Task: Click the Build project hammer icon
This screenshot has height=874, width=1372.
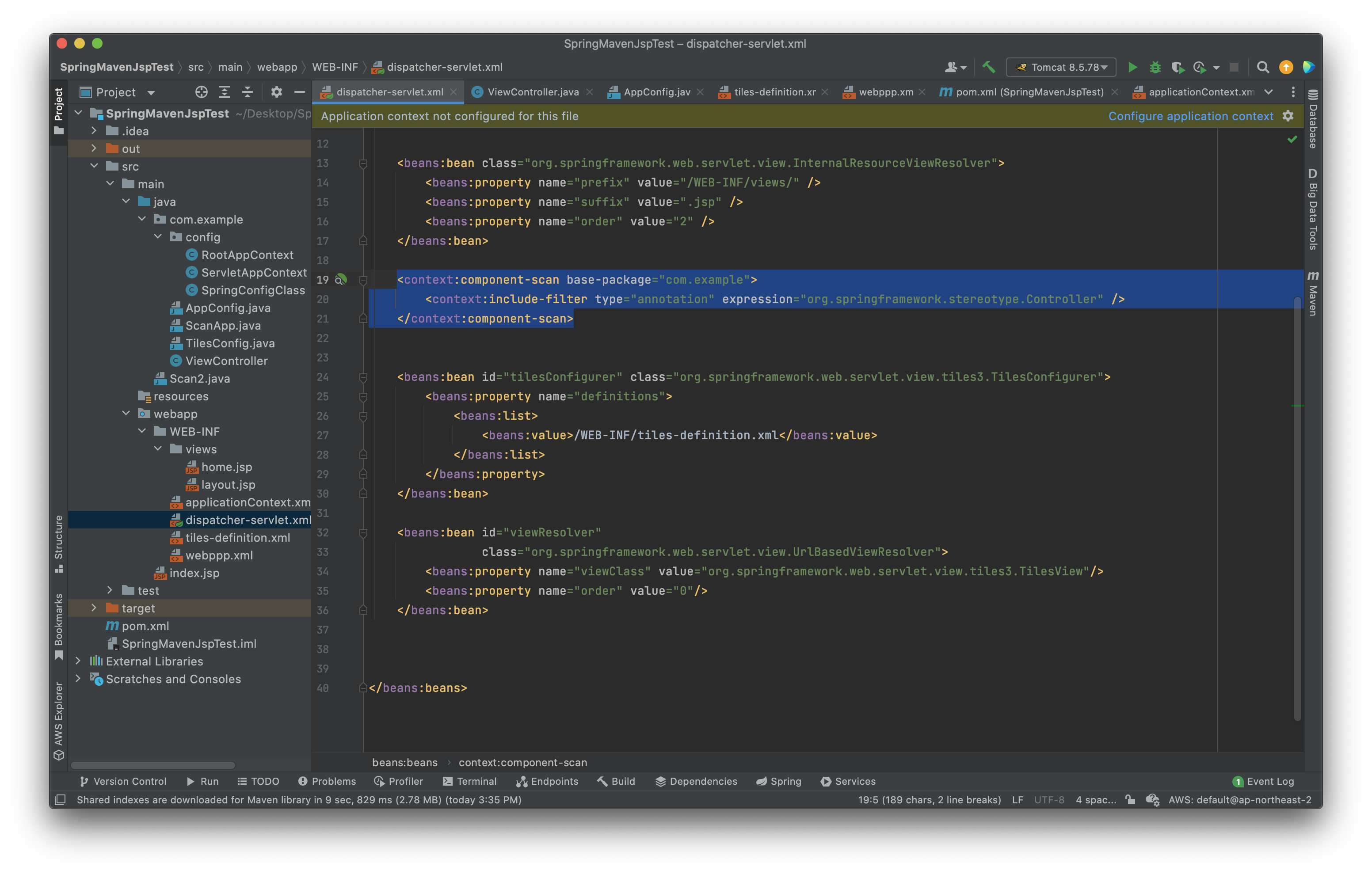Action: (x=988, y=67)
